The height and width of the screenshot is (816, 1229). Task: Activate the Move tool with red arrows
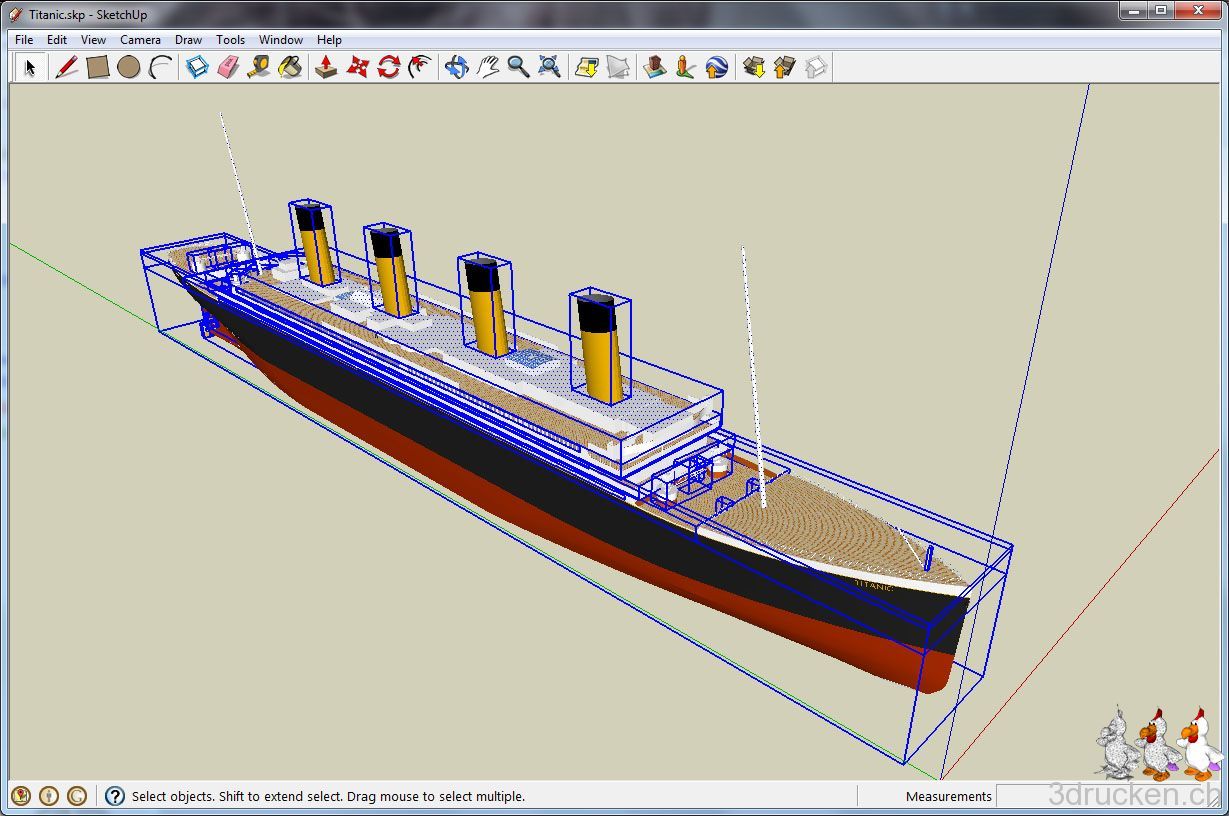click(358, 67)
